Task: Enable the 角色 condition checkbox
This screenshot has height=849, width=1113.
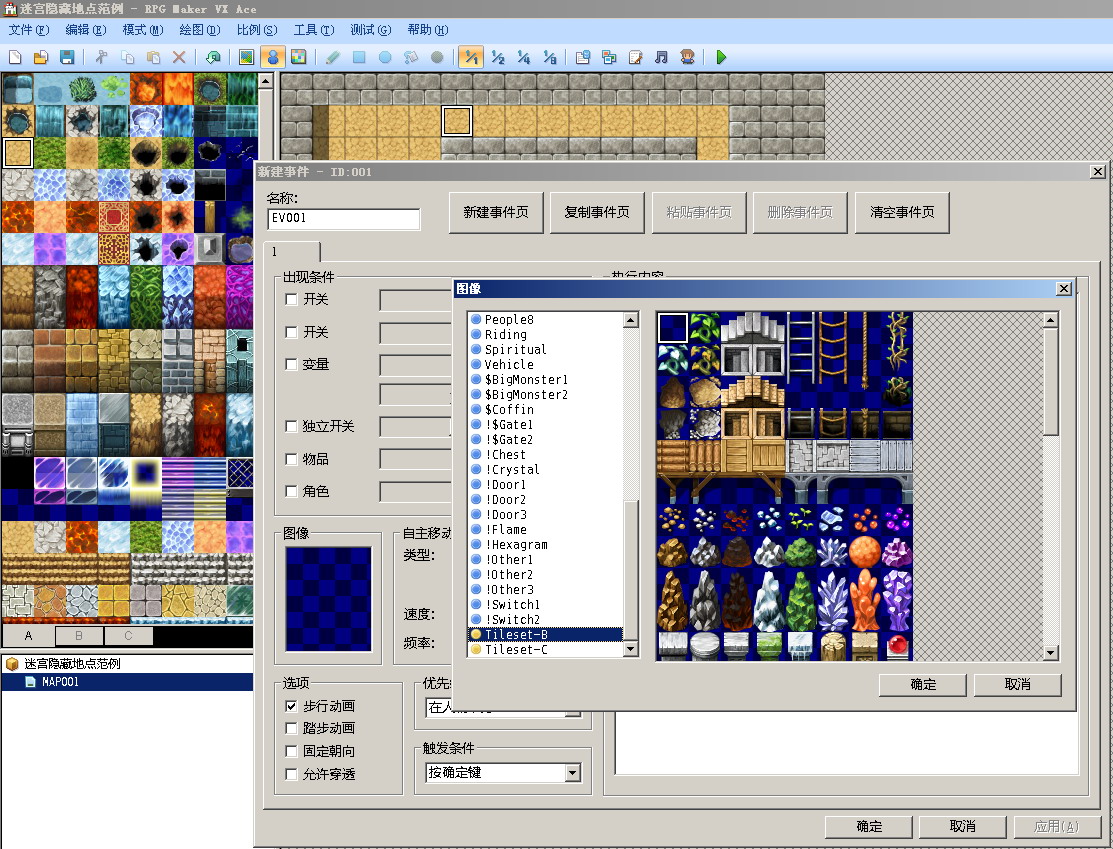Action: (291, 491)
